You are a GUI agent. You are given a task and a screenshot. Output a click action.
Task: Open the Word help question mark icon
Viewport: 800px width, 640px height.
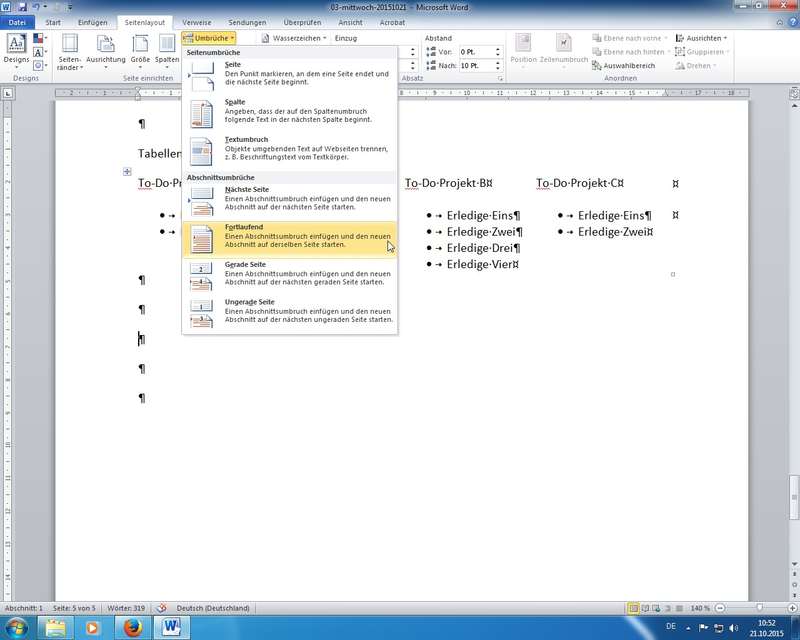pos(793,22)
